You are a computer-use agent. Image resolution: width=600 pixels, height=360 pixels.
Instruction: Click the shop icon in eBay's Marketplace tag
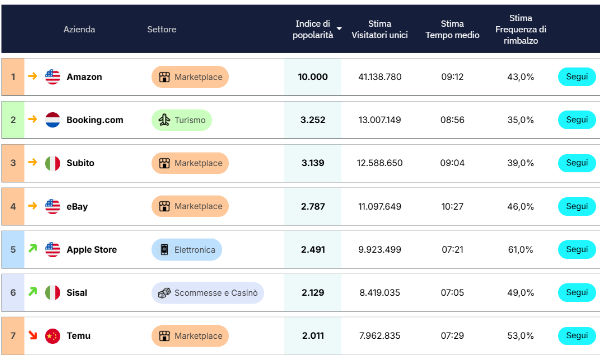pyautogui.click(x=164, y=206)
